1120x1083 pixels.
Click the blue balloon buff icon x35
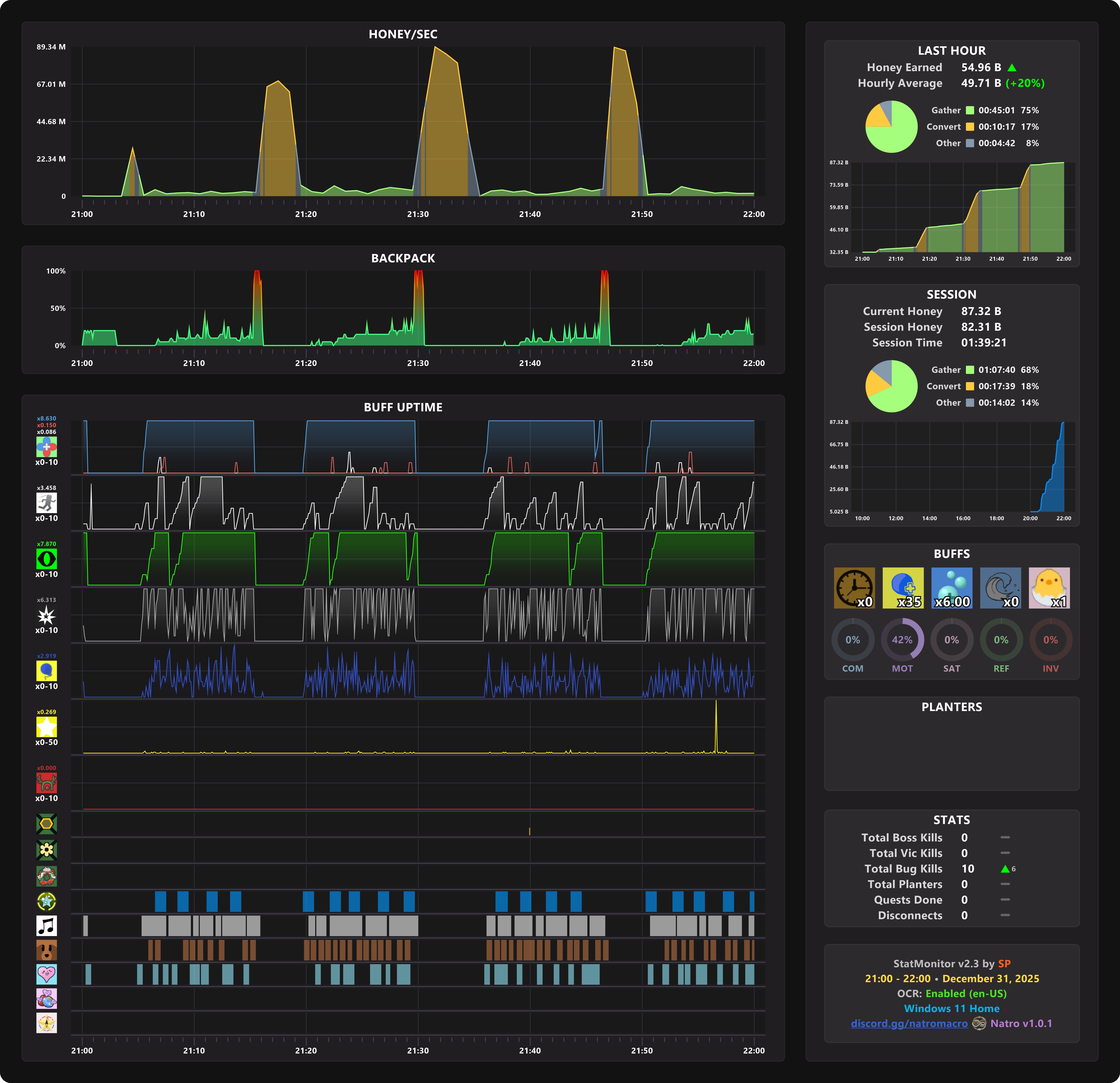point(903,587)
